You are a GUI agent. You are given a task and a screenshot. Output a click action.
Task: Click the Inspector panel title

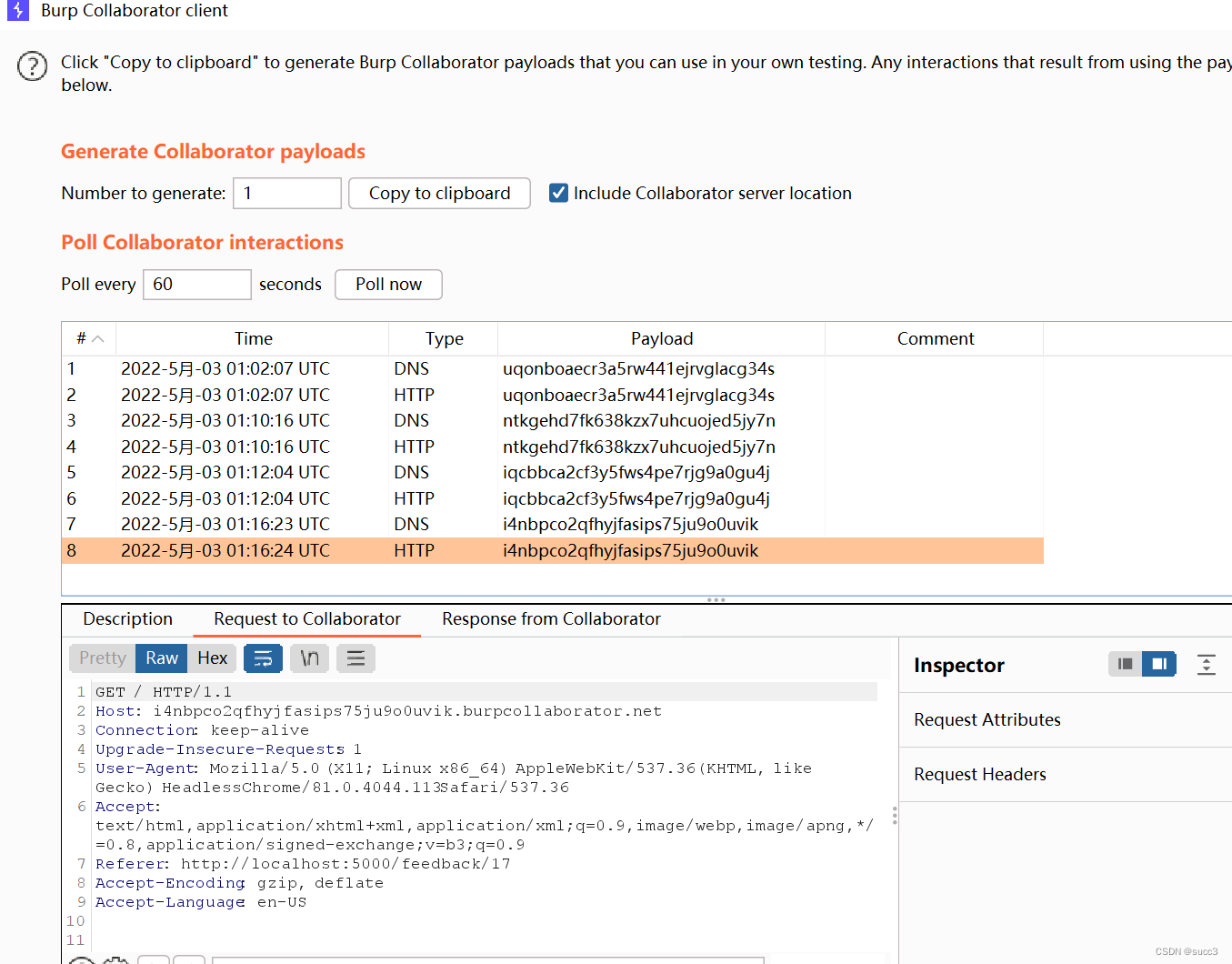[x=958, y=665]
